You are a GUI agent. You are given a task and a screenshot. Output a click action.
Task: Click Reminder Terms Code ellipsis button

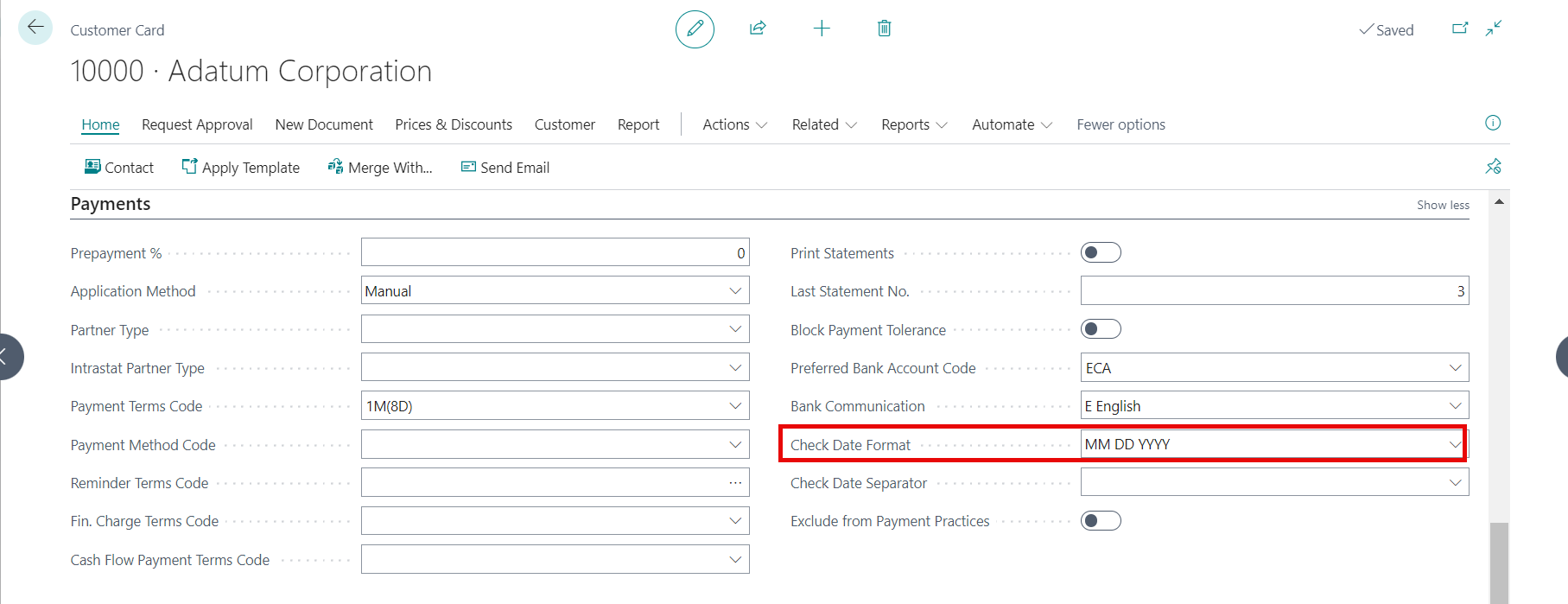pyautogui.click(x=735, y=482)
